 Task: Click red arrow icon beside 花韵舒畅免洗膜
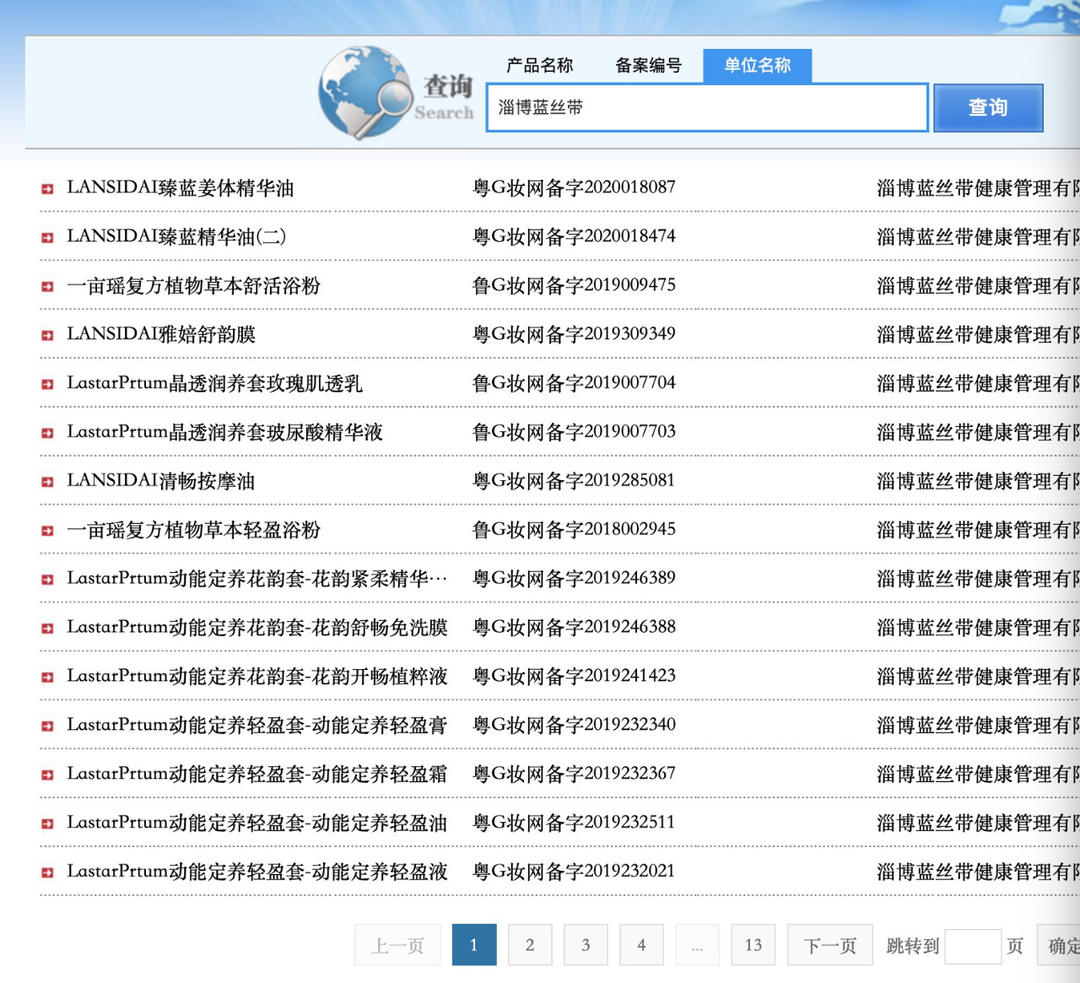click(x=47, y=629)
